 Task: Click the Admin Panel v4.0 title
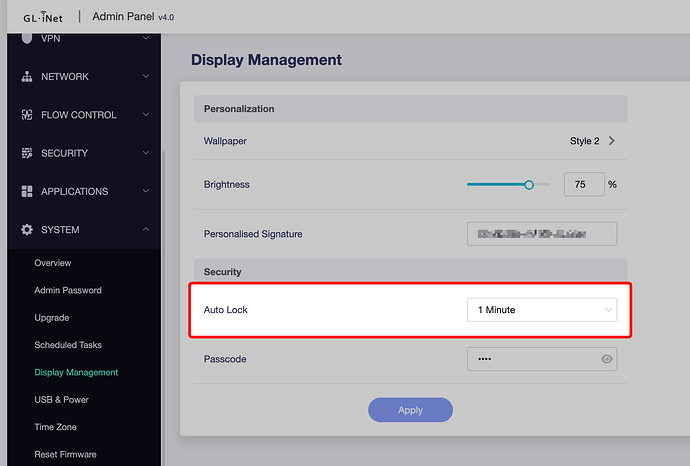point(133,17)
